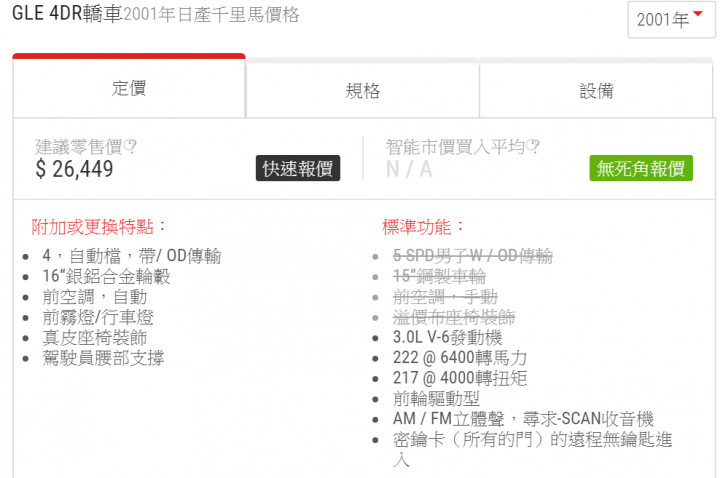Screen dimensions: 720x478
Task: Select the 前霧燈/行車燈 item
Action: tap(98, 317)
